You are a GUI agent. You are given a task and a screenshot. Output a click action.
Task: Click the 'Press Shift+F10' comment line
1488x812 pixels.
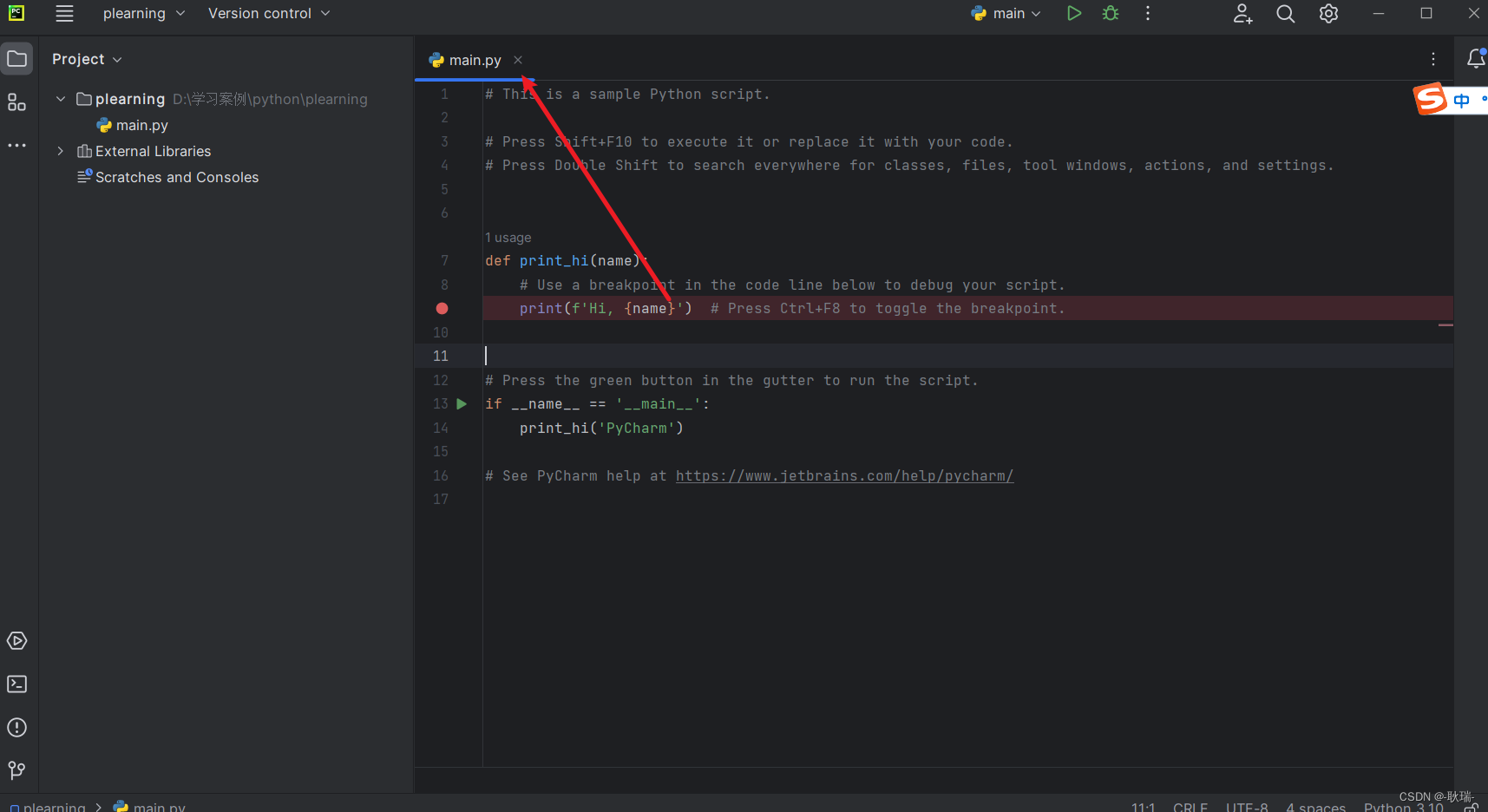point(749,141)
